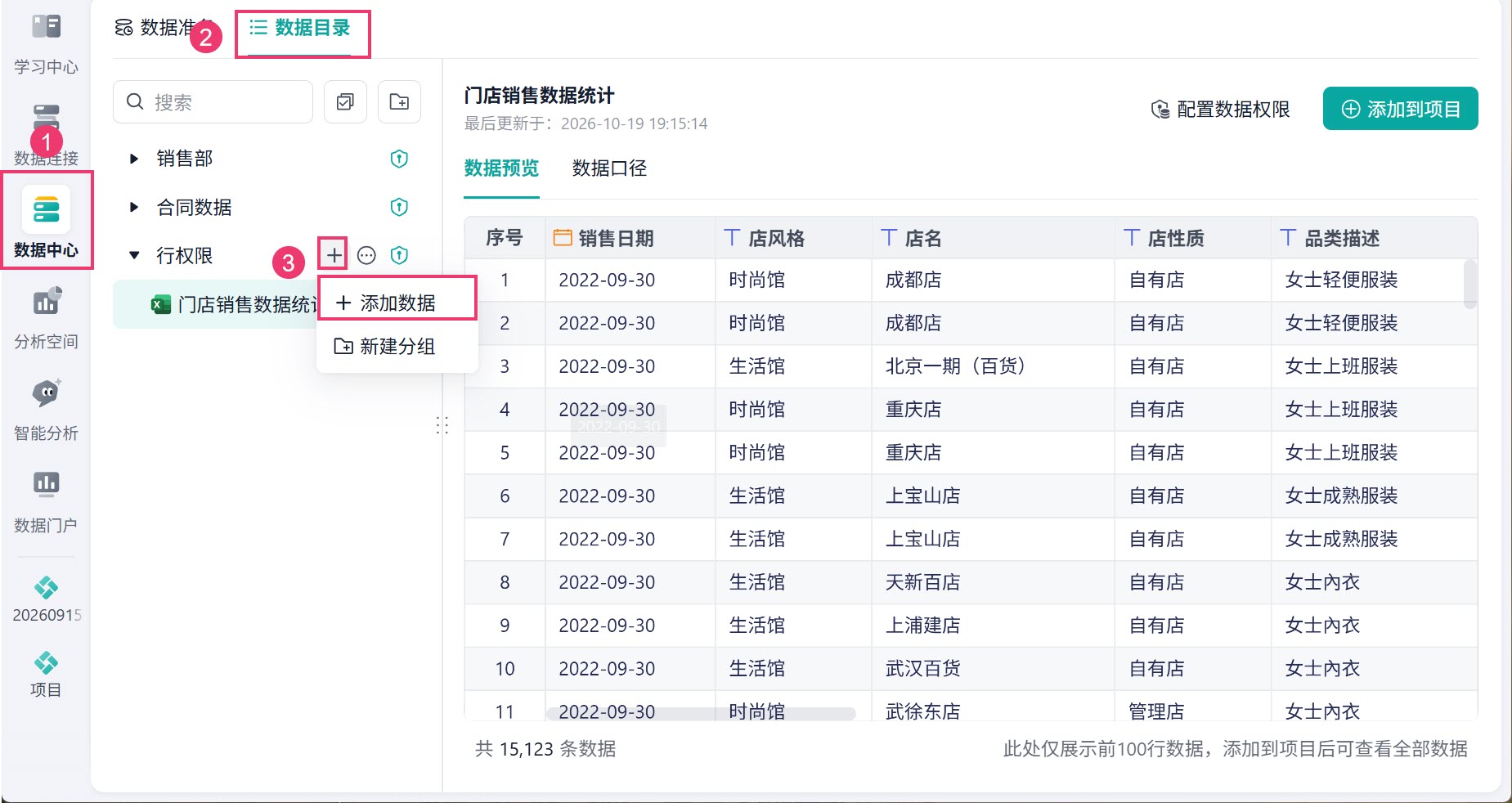Open the more options icon for 行权限
The width and height of the screenshot is (1512, 803).
click(x=366, y=255)
